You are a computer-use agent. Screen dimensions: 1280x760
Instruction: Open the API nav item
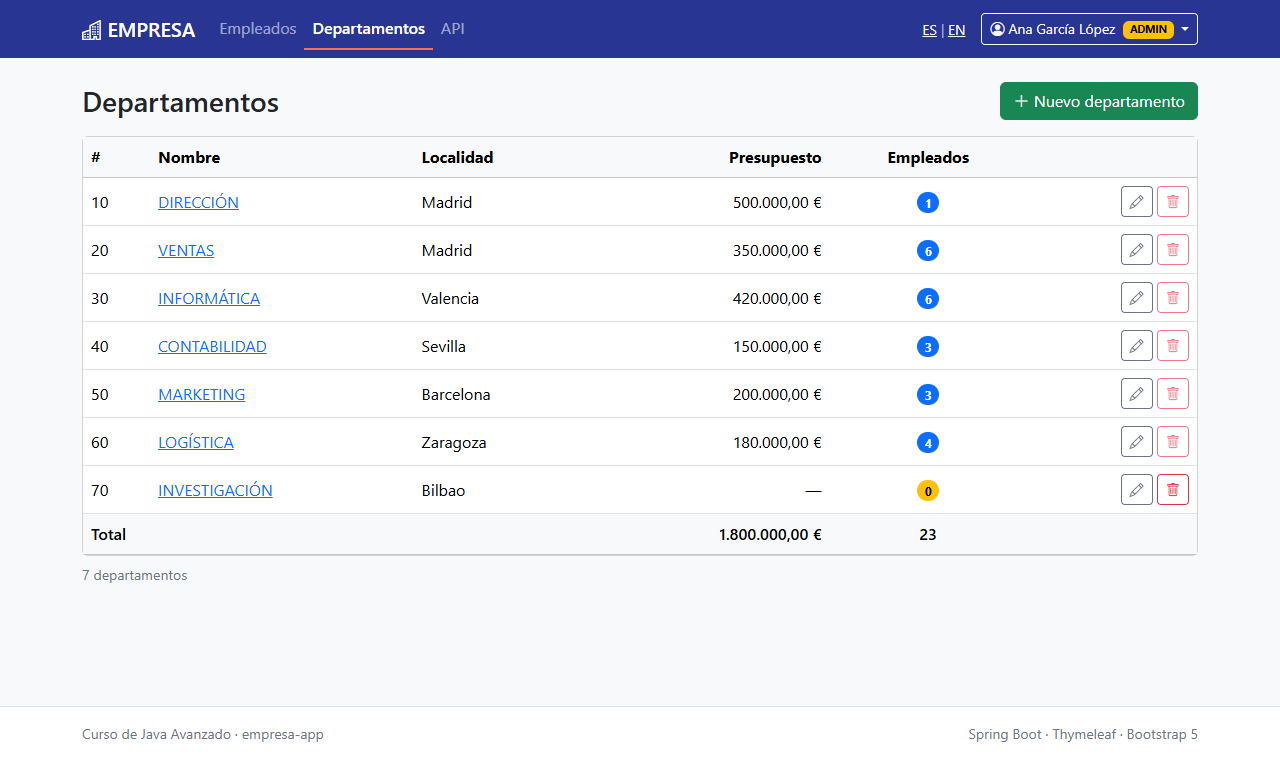click(x=453, y=29)
